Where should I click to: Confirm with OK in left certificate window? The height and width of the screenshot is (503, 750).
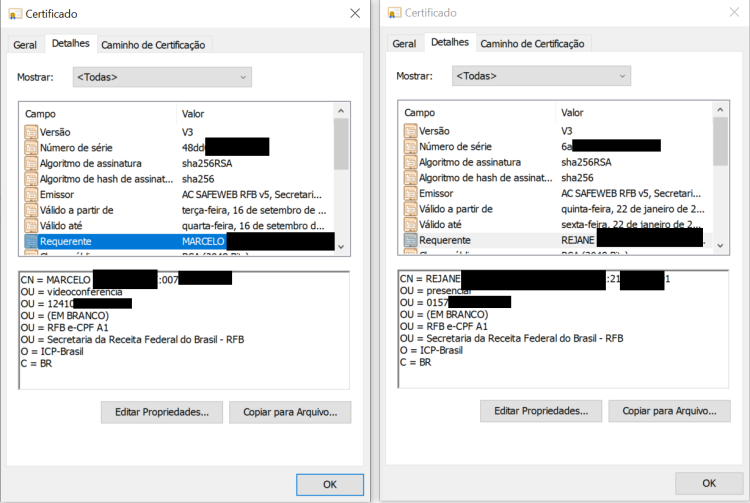point(330,484)
